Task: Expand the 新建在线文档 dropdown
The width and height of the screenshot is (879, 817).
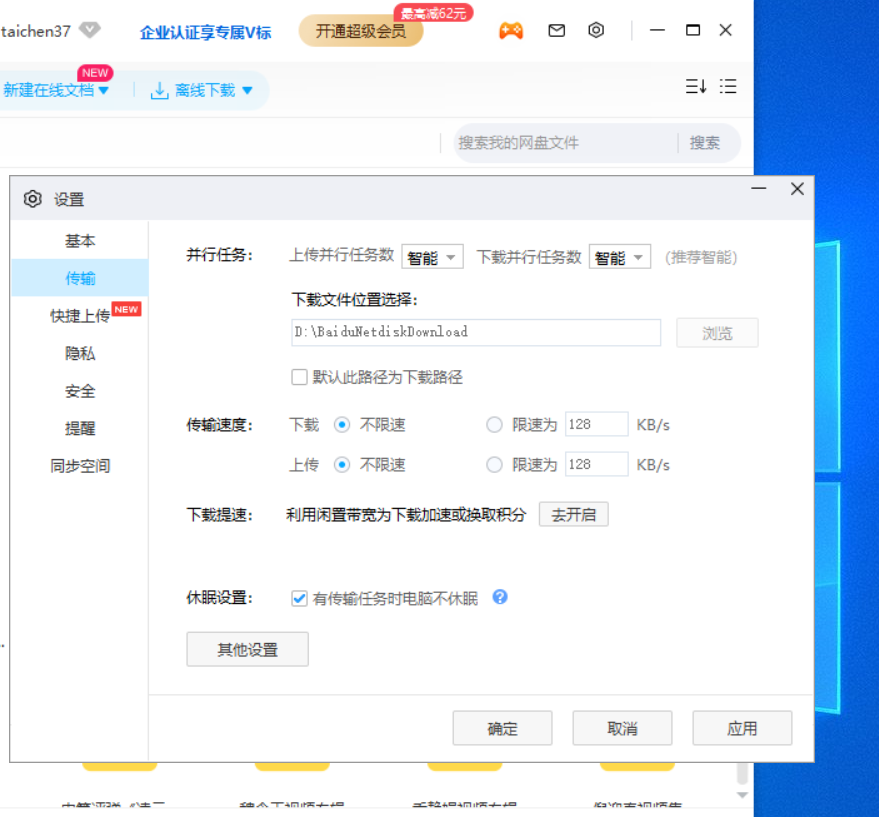Action: [103, 91]
